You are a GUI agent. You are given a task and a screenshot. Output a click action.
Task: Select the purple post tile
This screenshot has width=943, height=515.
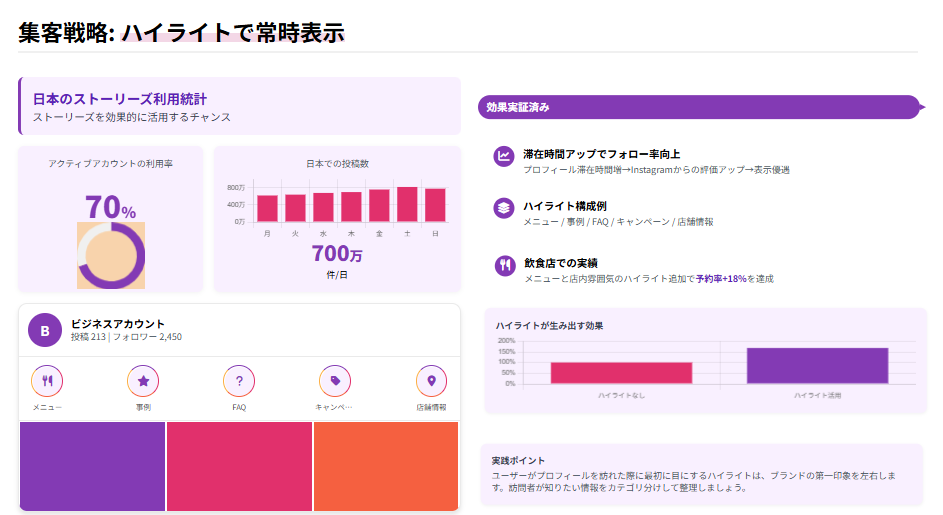tap(92, 466)
